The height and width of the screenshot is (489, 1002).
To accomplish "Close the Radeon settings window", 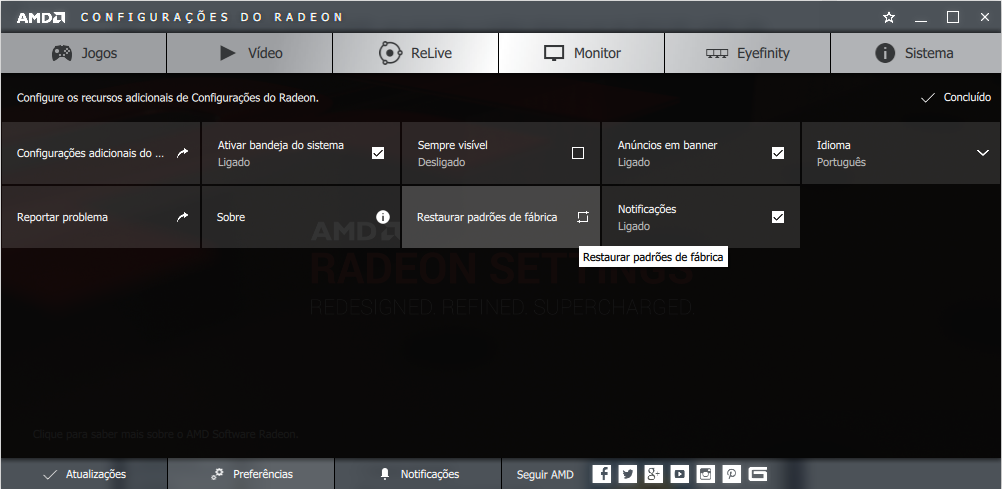I will pyautogui.click(x=985, y=17).
